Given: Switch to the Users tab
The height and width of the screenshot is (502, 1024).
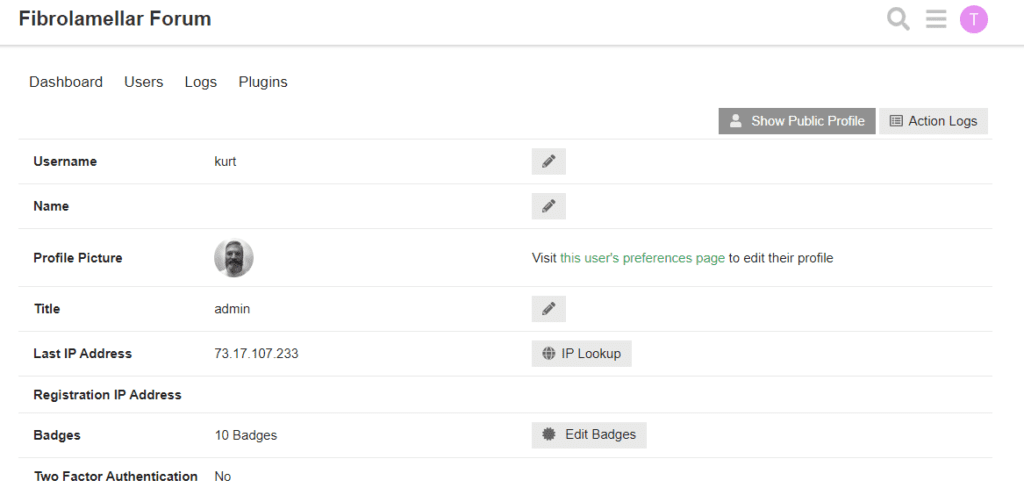Looking at the screenshot, I should 144,82.
